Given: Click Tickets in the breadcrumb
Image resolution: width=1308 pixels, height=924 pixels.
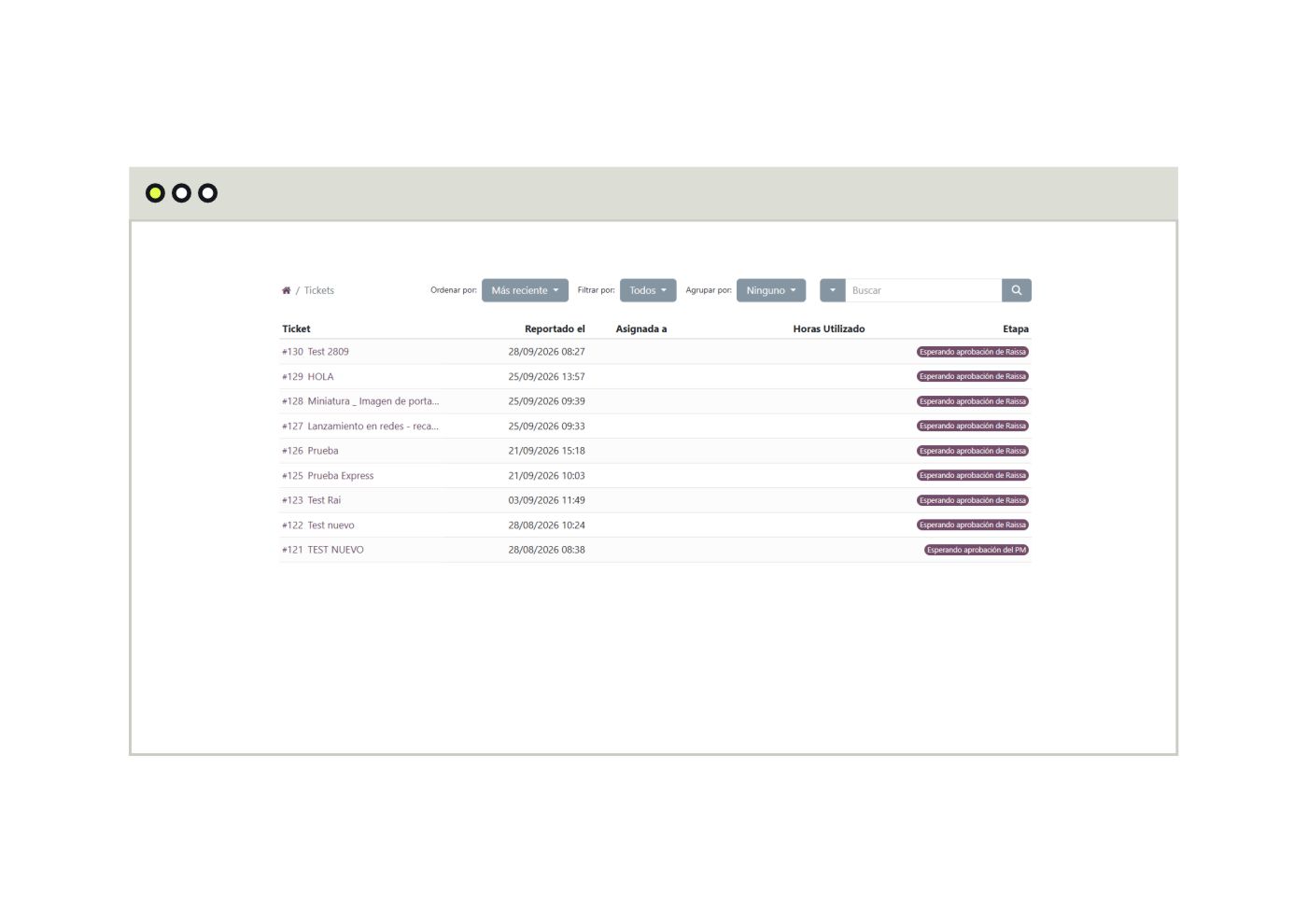Looking at the screenshot, I should 318,290.
